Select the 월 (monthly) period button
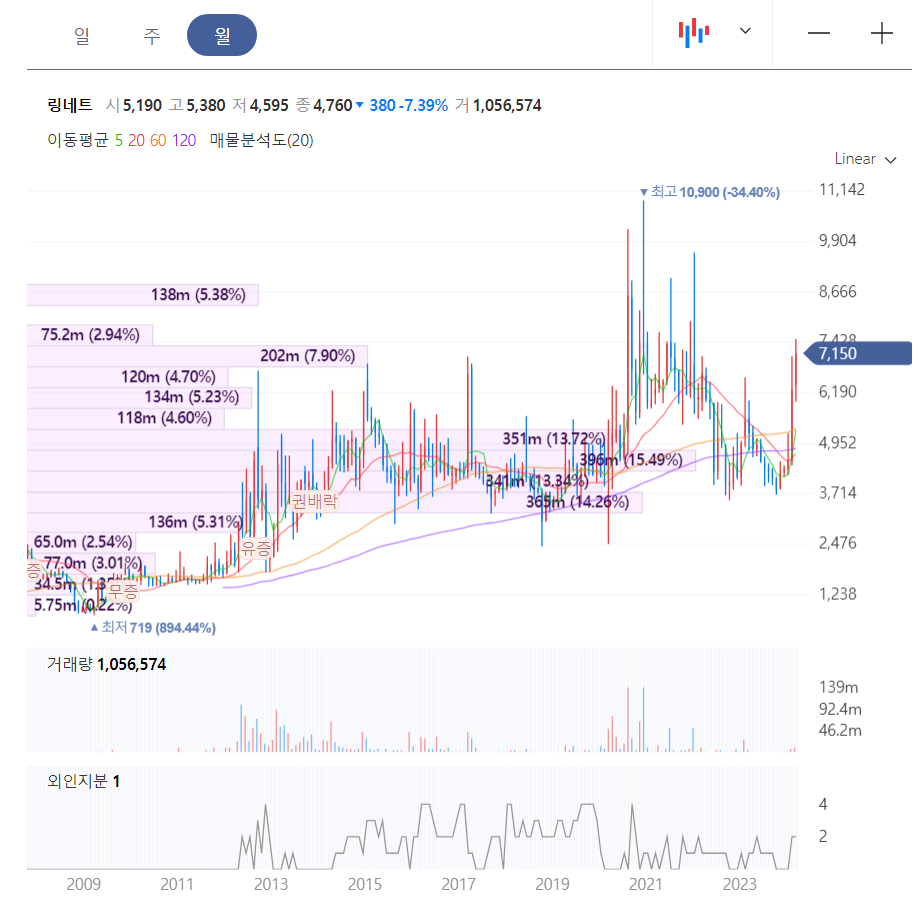 coord(222,35)
